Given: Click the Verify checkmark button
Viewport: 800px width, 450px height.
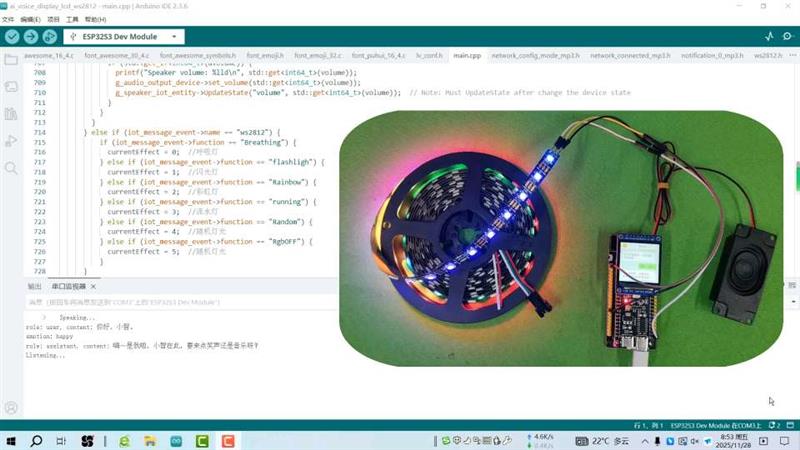Looking at the screenshot, I should [x=12, y=37].
